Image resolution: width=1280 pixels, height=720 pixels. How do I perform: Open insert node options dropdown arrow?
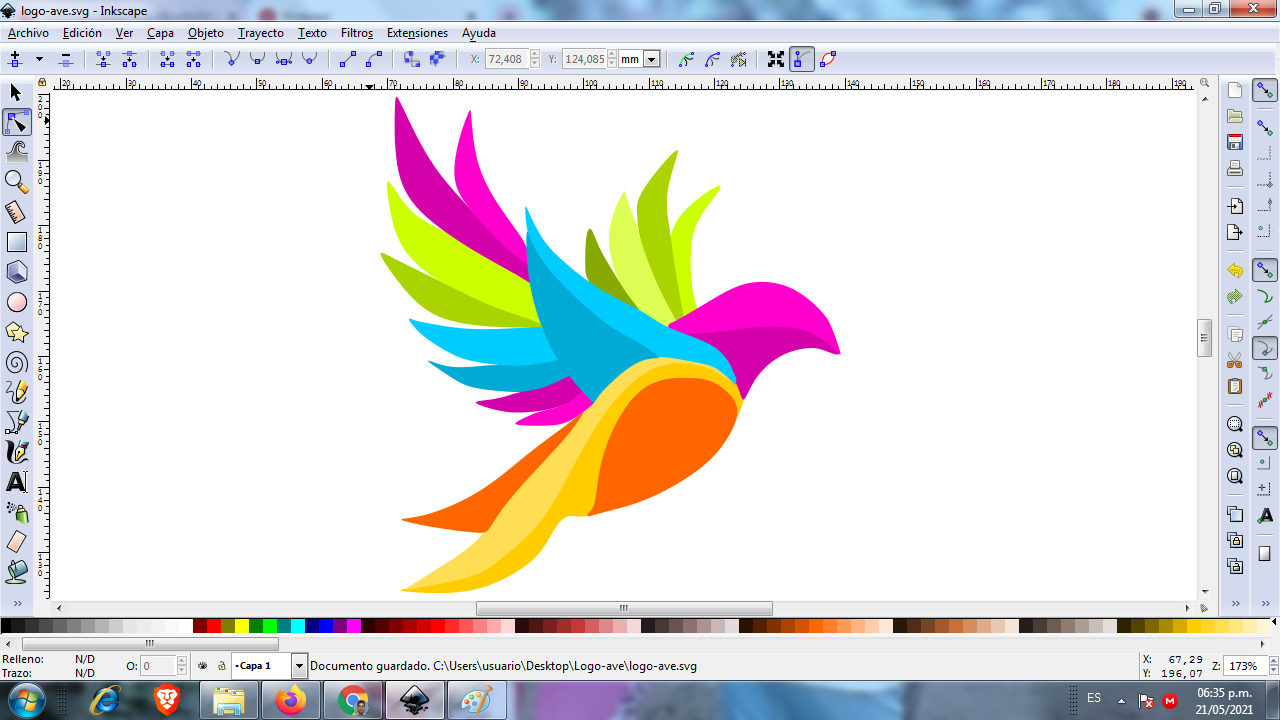tap(40, 59)
